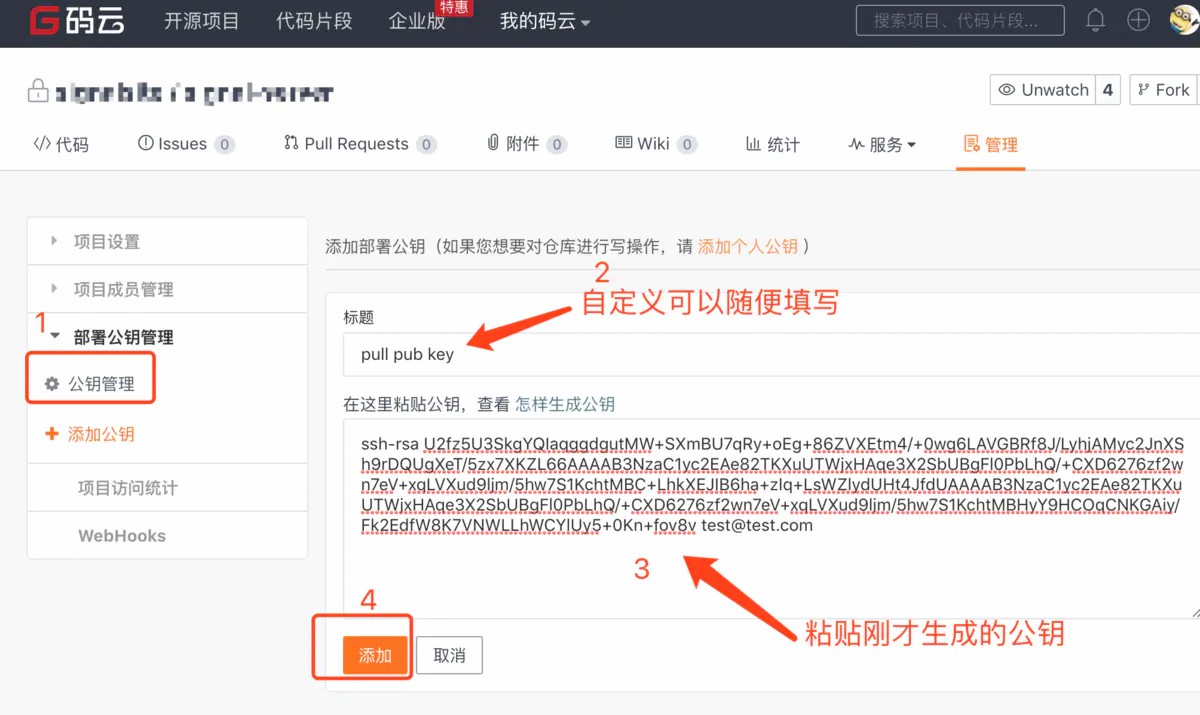This screenshot has height=715, width=1200.
Task: Expand 项目成员管理 in the sidebar
Action: click(123, 290)
